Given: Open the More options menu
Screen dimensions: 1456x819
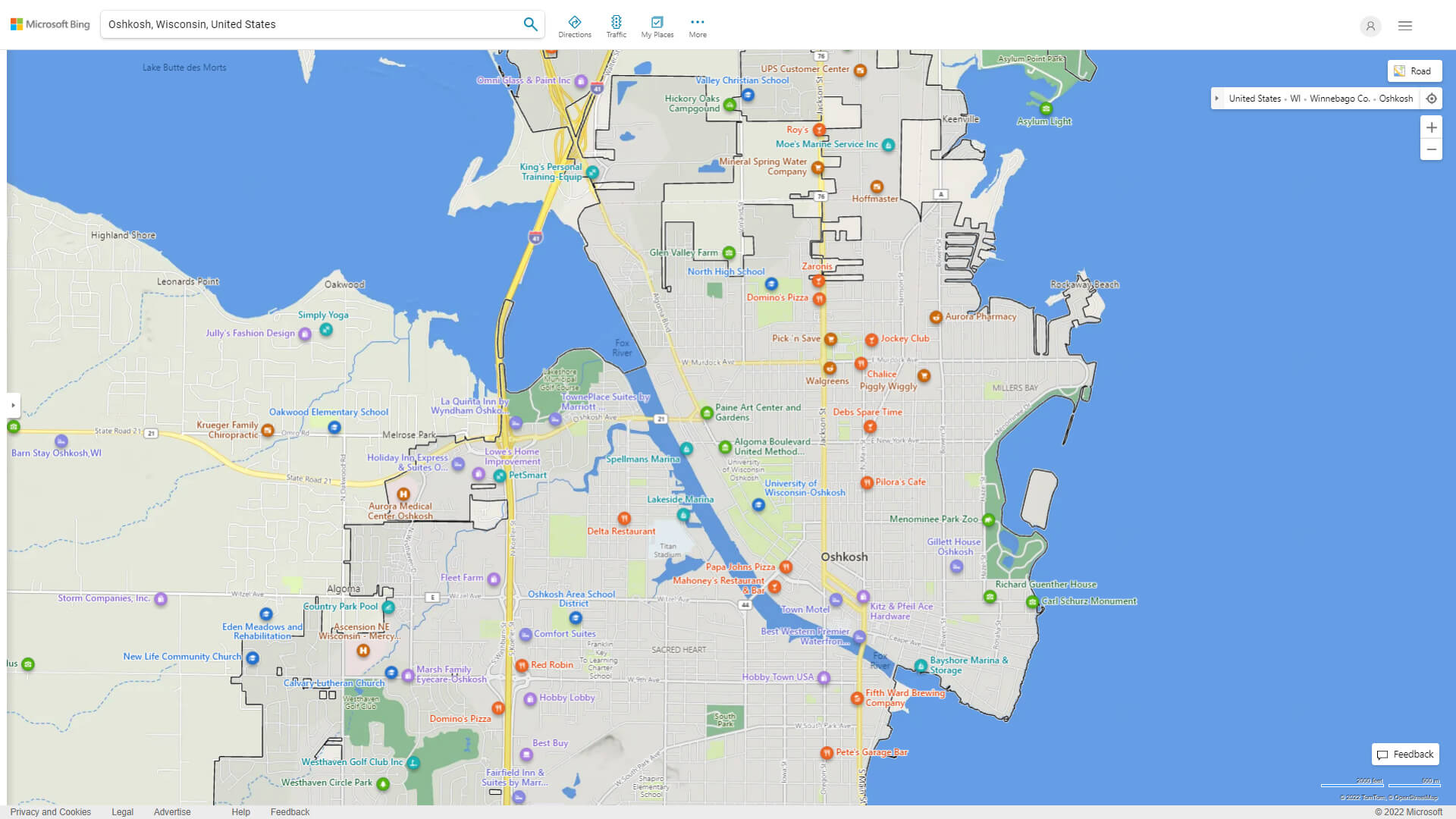Looking at the screenshot, I should pos(697,27).
